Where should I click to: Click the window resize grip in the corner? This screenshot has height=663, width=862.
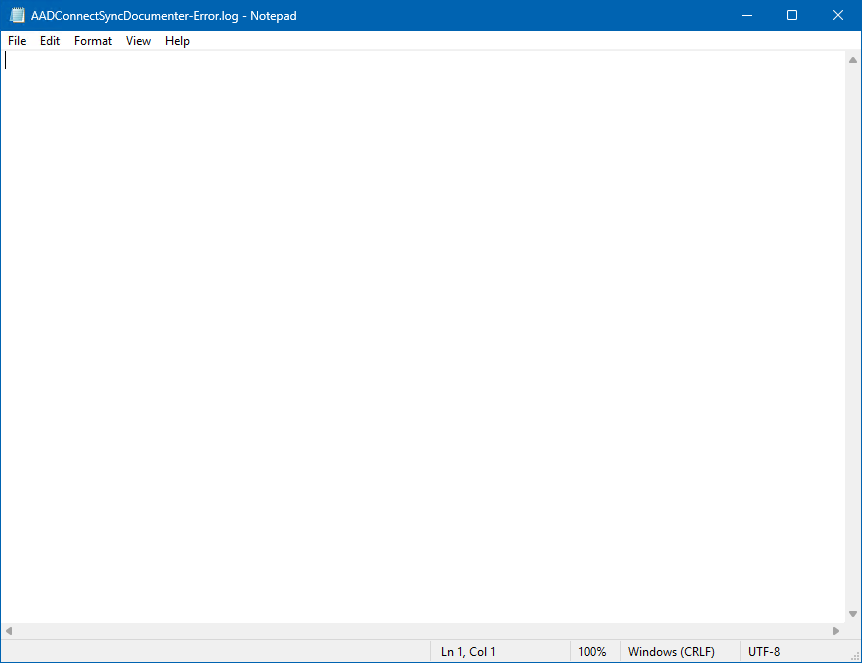click(855, 656)
